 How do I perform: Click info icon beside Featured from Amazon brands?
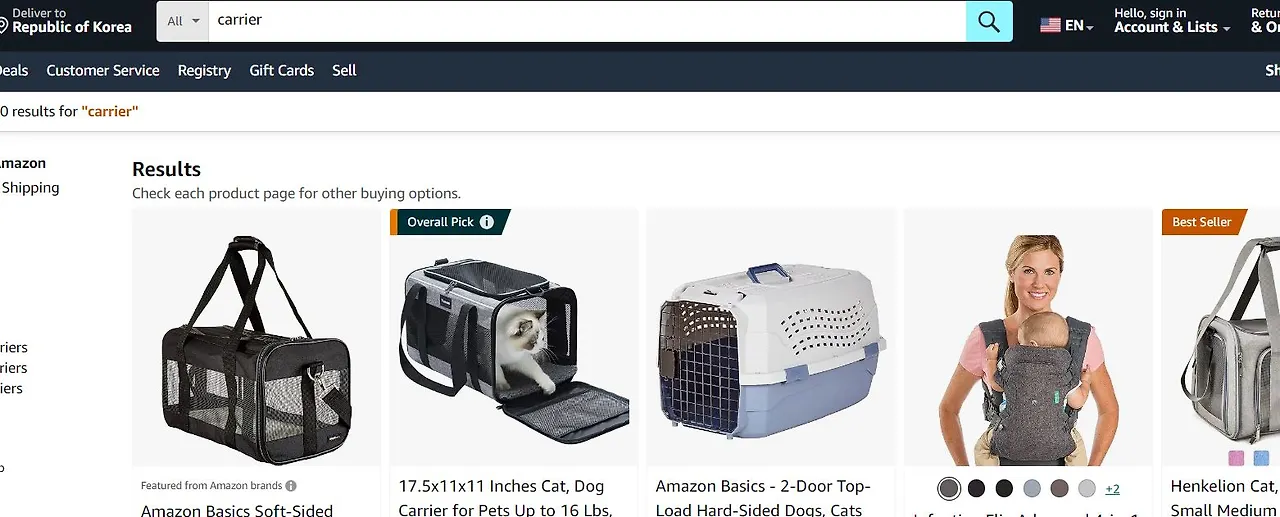(291, 486)
